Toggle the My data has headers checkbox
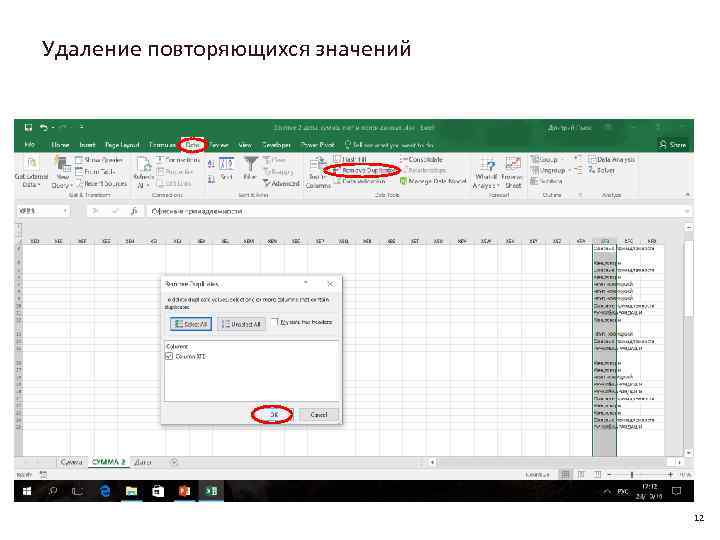This screenshot has height=540, width=720. pos(276,322)
